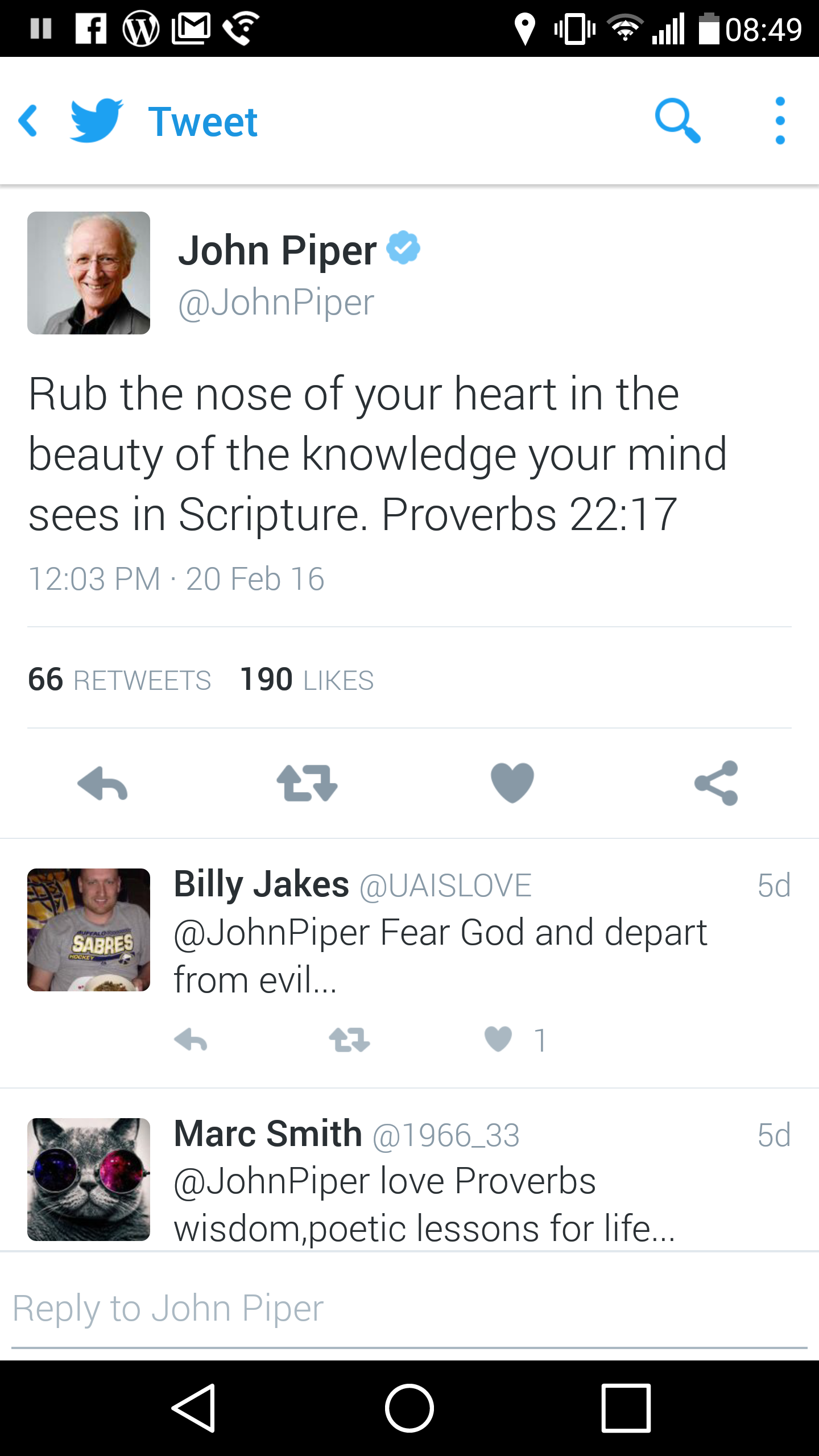Open the three-dot overflow menu
The width and height of the screenshot is (819, 1456).
780,121
